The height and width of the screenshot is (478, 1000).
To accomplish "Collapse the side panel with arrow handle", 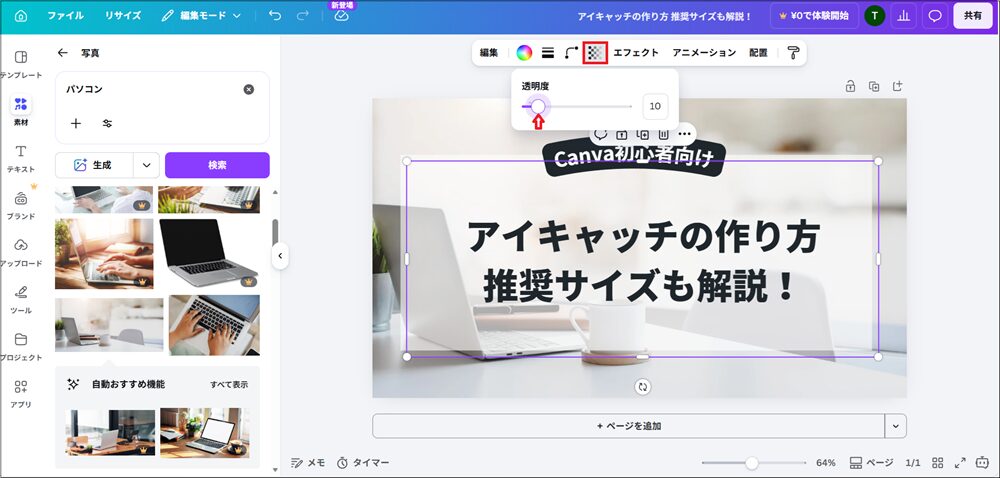I will [279, 256].
